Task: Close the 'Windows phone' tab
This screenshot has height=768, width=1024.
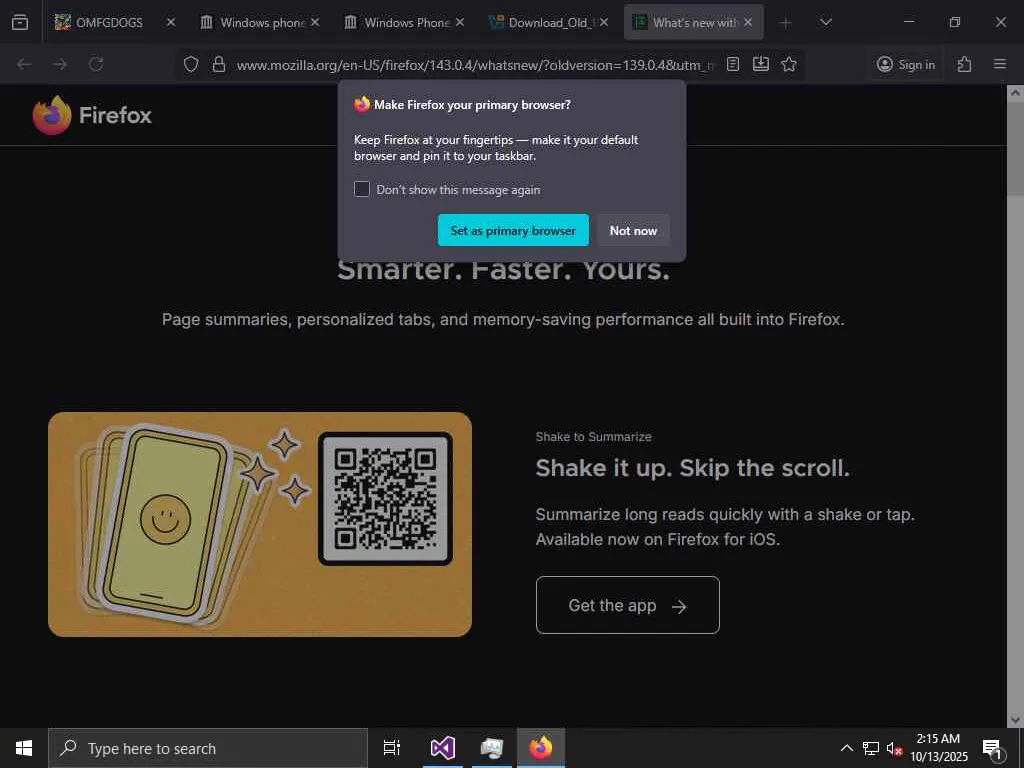Action: point(315,22)
